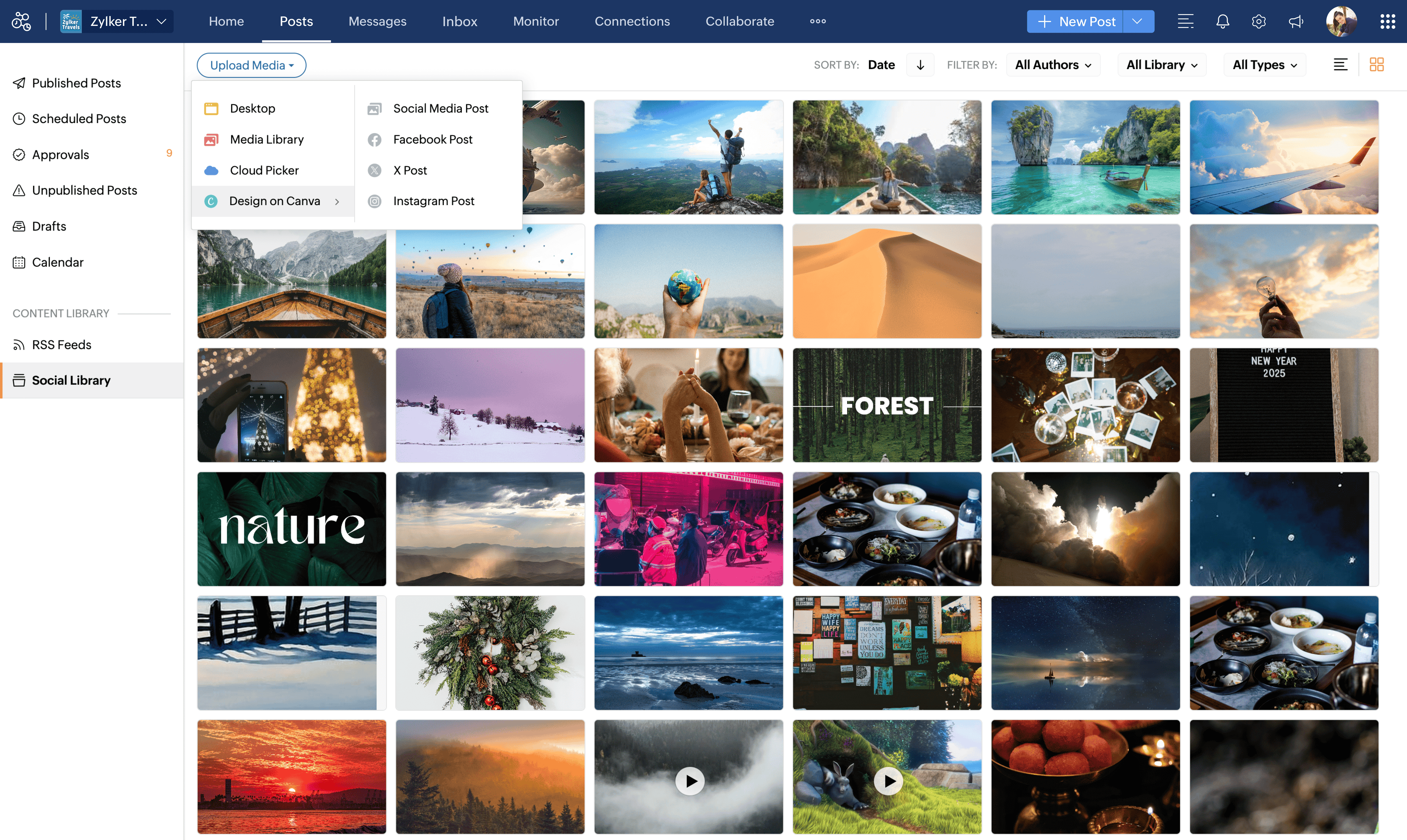Go to the Monitor tab
This screenshot has height=840, width=1407.
tap(536, 21)
